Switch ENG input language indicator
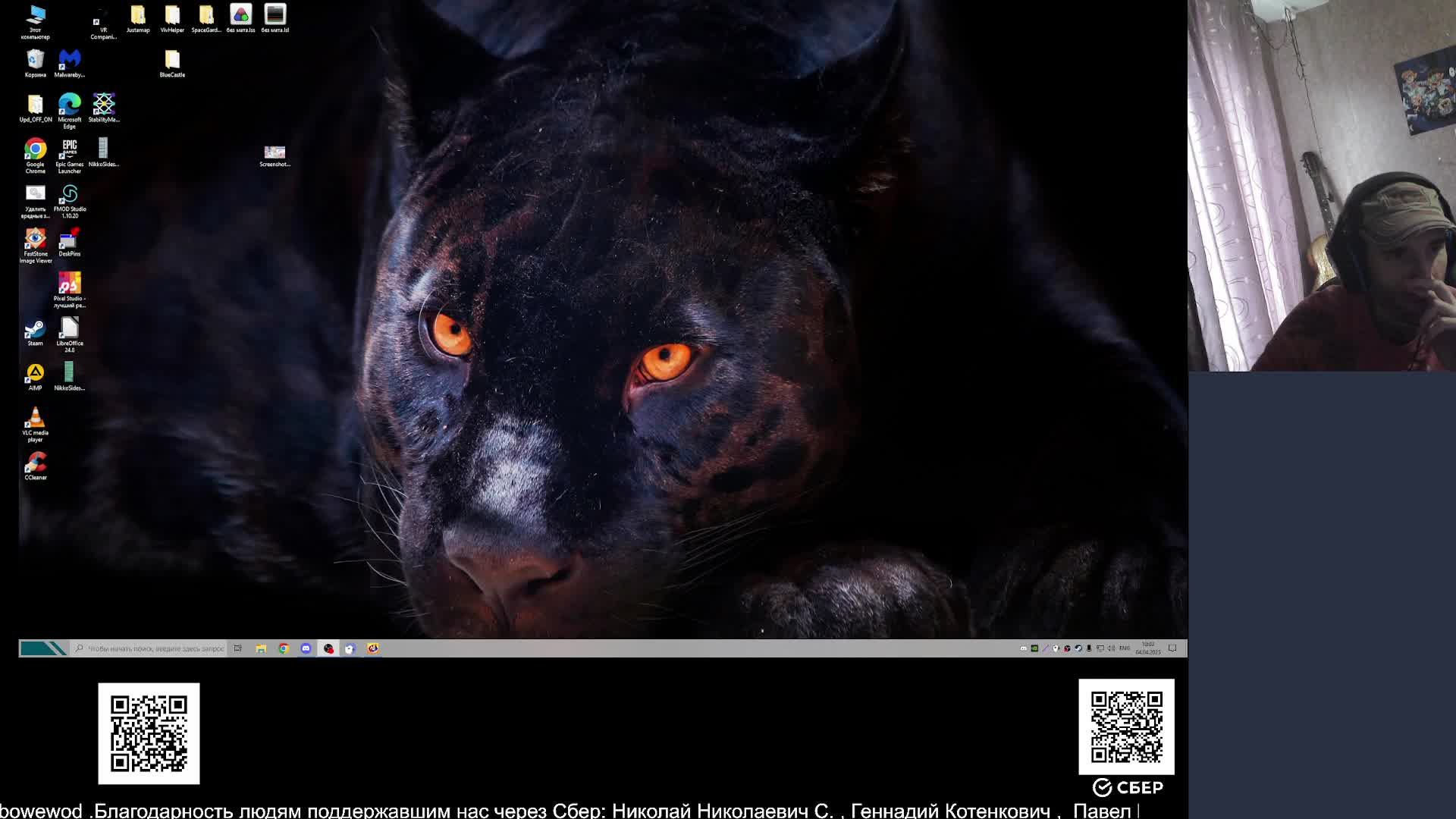Viewport: 1456px width, 819px height. click(x=1125, y=648)
